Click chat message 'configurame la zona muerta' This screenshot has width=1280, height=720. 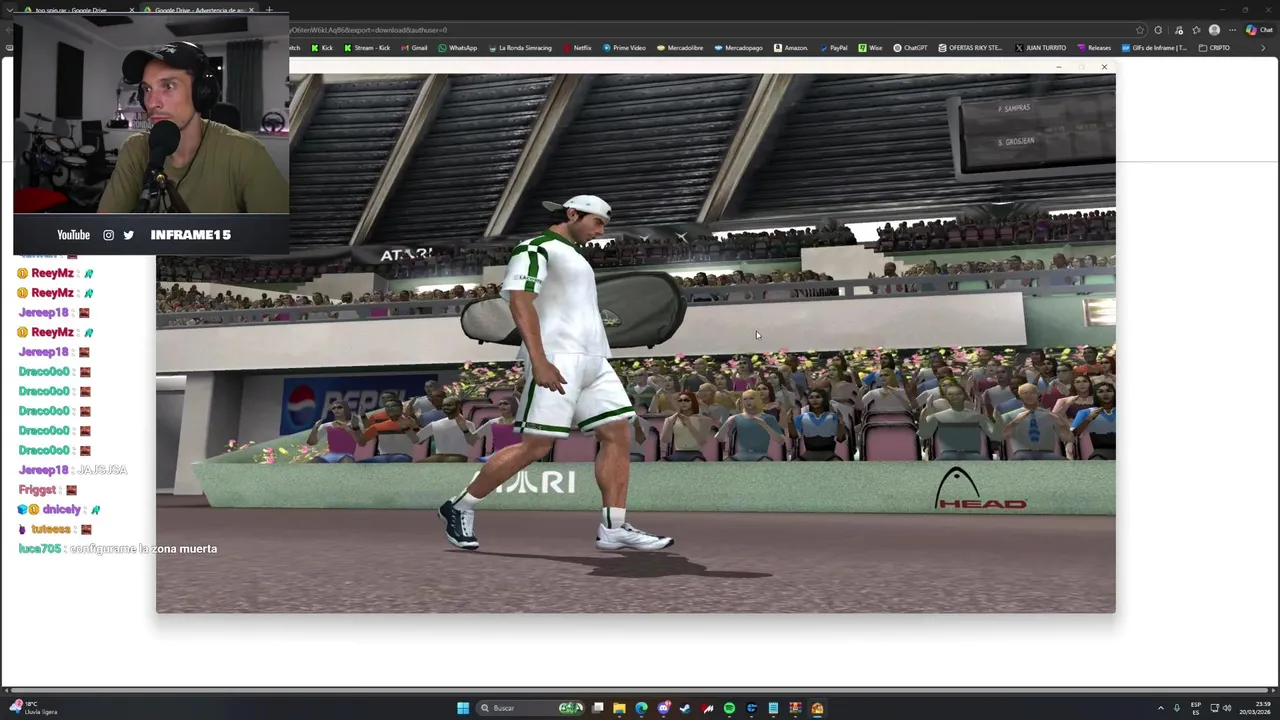click(143, 549)
